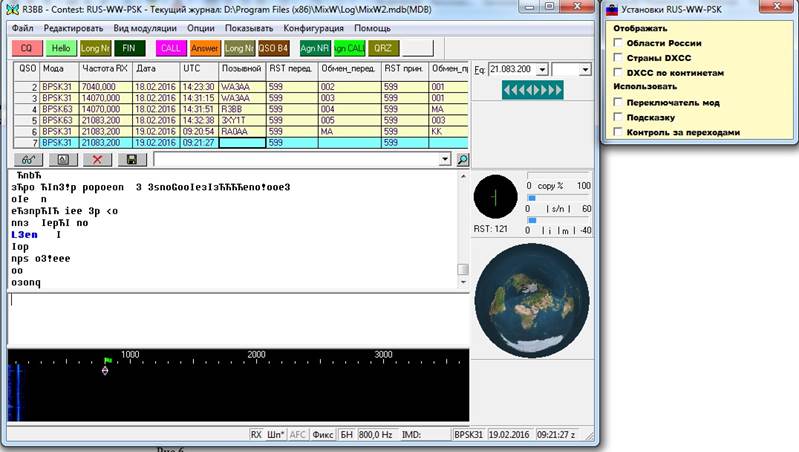799x452 pixels.
Task: Click the magnifier search icon beside the combo box
Action: tap(463, 159)
